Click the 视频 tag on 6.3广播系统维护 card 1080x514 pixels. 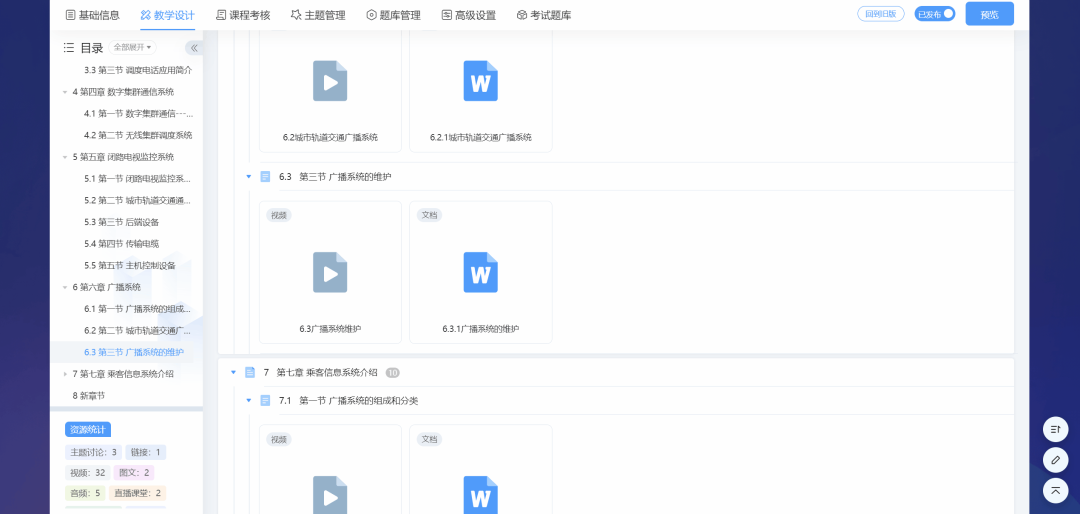tap(279, 215)
